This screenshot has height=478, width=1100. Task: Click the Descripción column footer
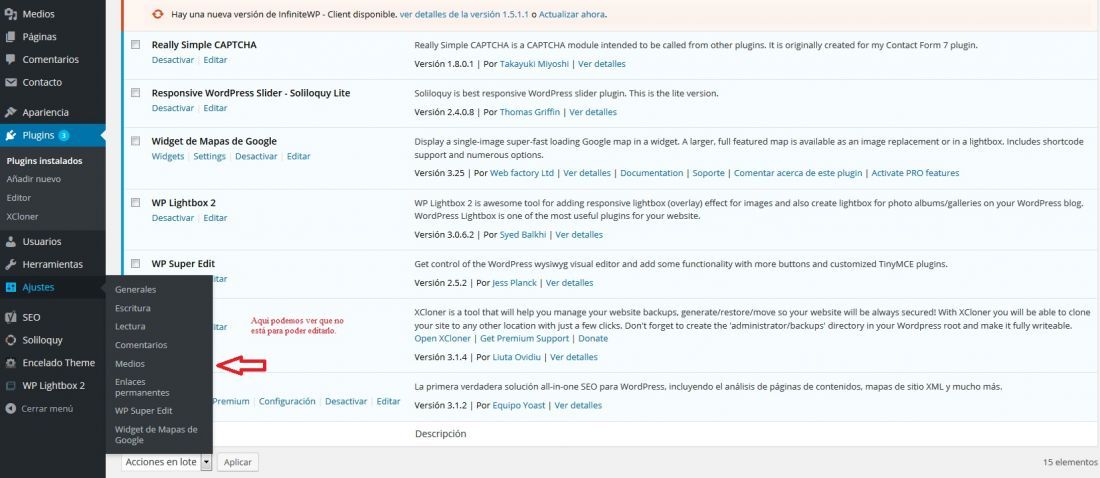click(x=441, y=434)
